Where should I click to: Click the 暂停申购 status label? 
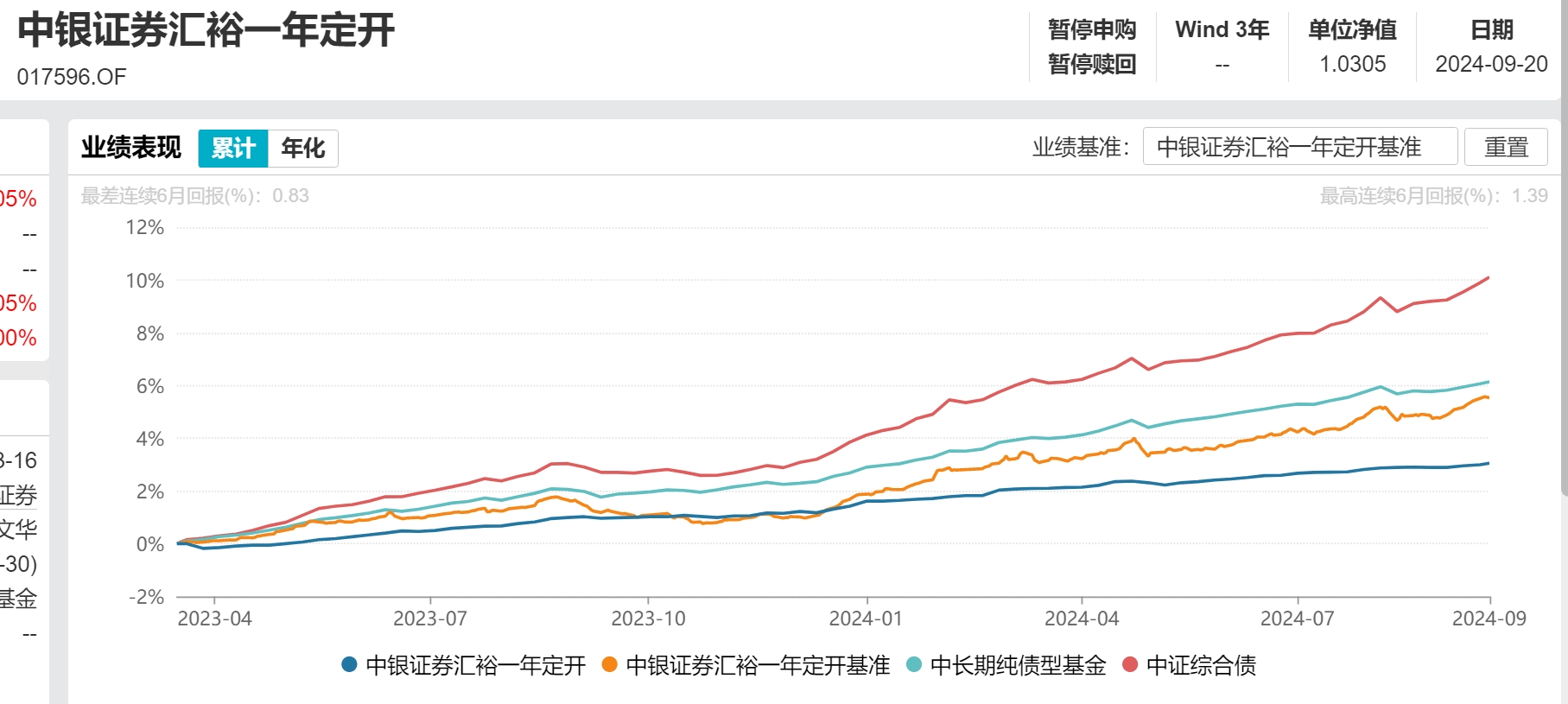pos(1092,29)
